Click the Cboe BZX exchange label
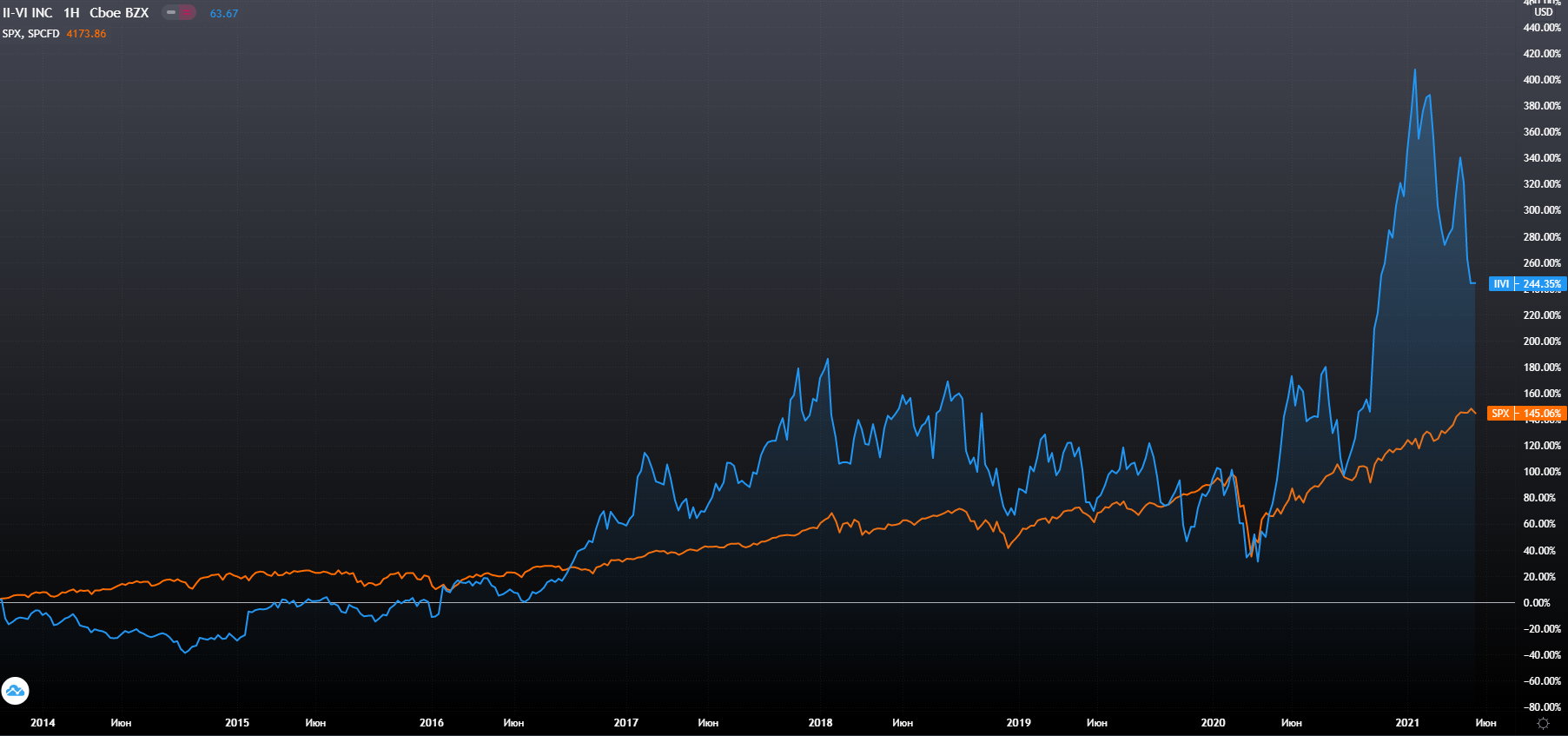 click(x=119, y=13)
